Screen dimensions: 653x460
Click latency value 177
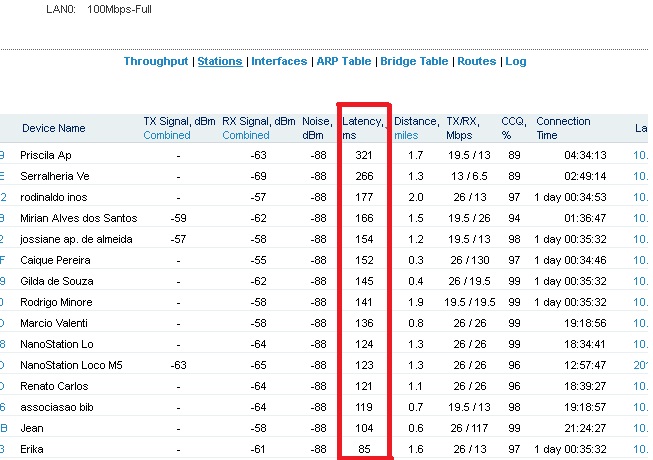pos(364,197)
